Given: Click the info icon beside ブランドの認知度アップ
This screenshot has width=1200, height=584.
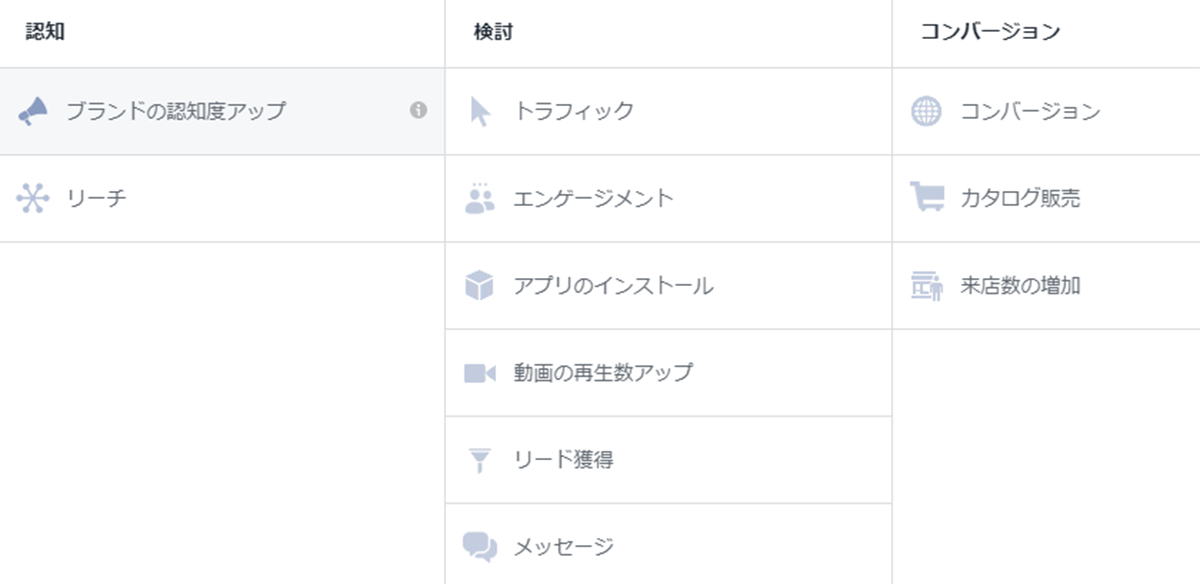Looking at the screenshot, I should [x=419, y=111].
